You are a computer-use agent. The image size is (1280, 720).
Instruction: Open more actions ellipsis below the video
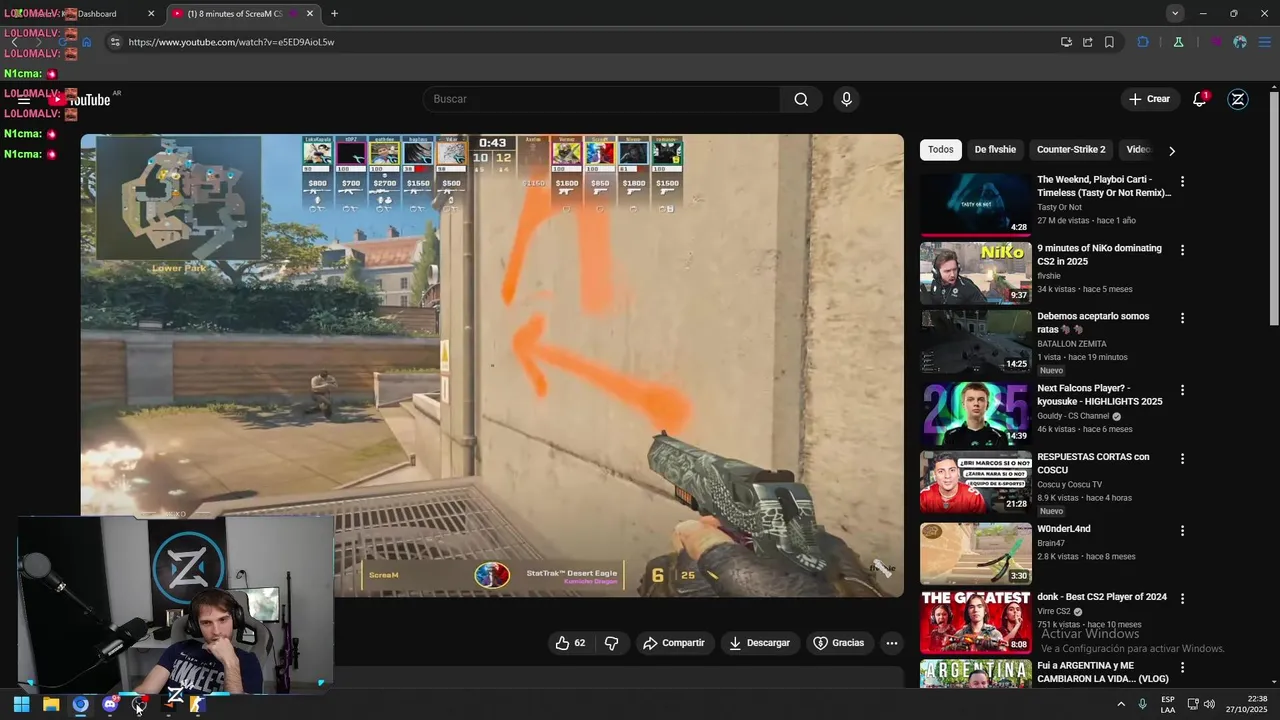pyautogui.click(x=892, y=643)
